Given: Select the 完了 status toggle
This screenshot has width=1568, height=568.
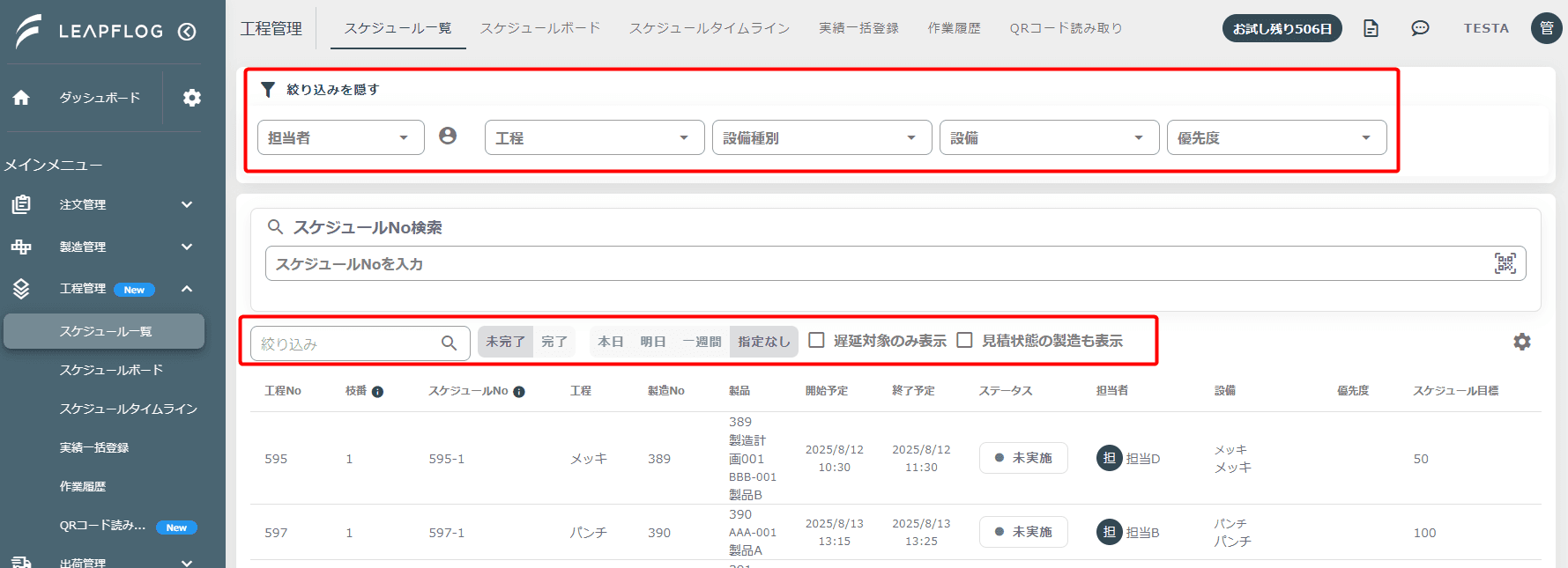Looking at the screenshot, I should (x=554, y=342).
